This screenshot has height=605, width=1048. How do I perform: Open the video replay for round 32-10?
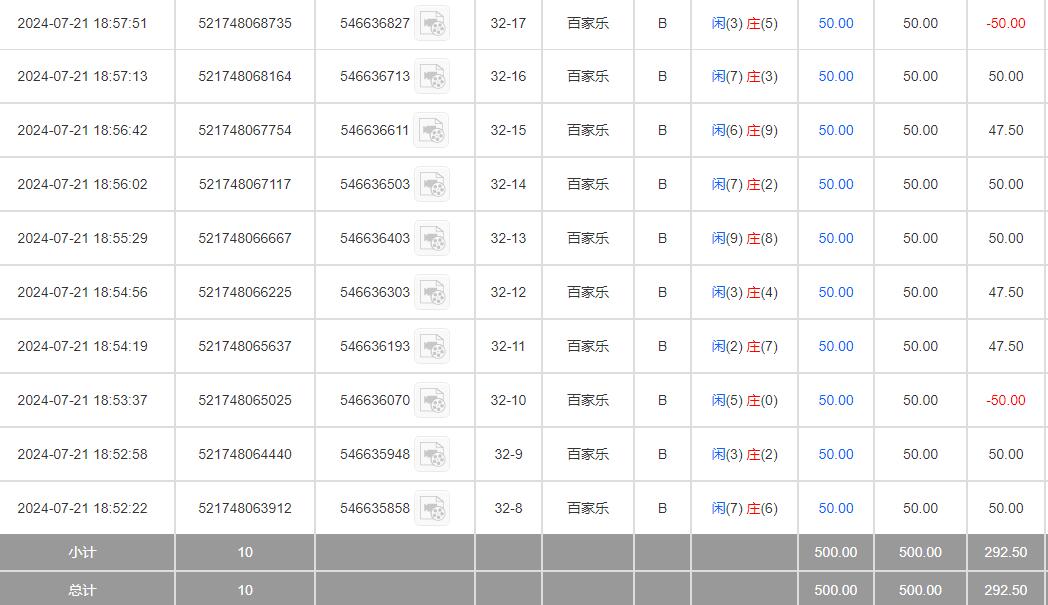(431, 400)
